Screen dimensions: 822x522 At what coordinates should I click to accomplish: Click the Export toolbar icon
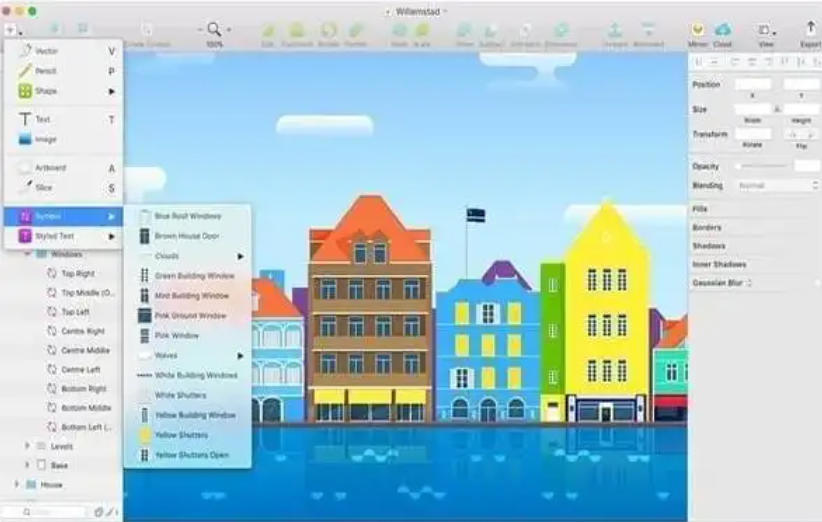coord(809,30)
